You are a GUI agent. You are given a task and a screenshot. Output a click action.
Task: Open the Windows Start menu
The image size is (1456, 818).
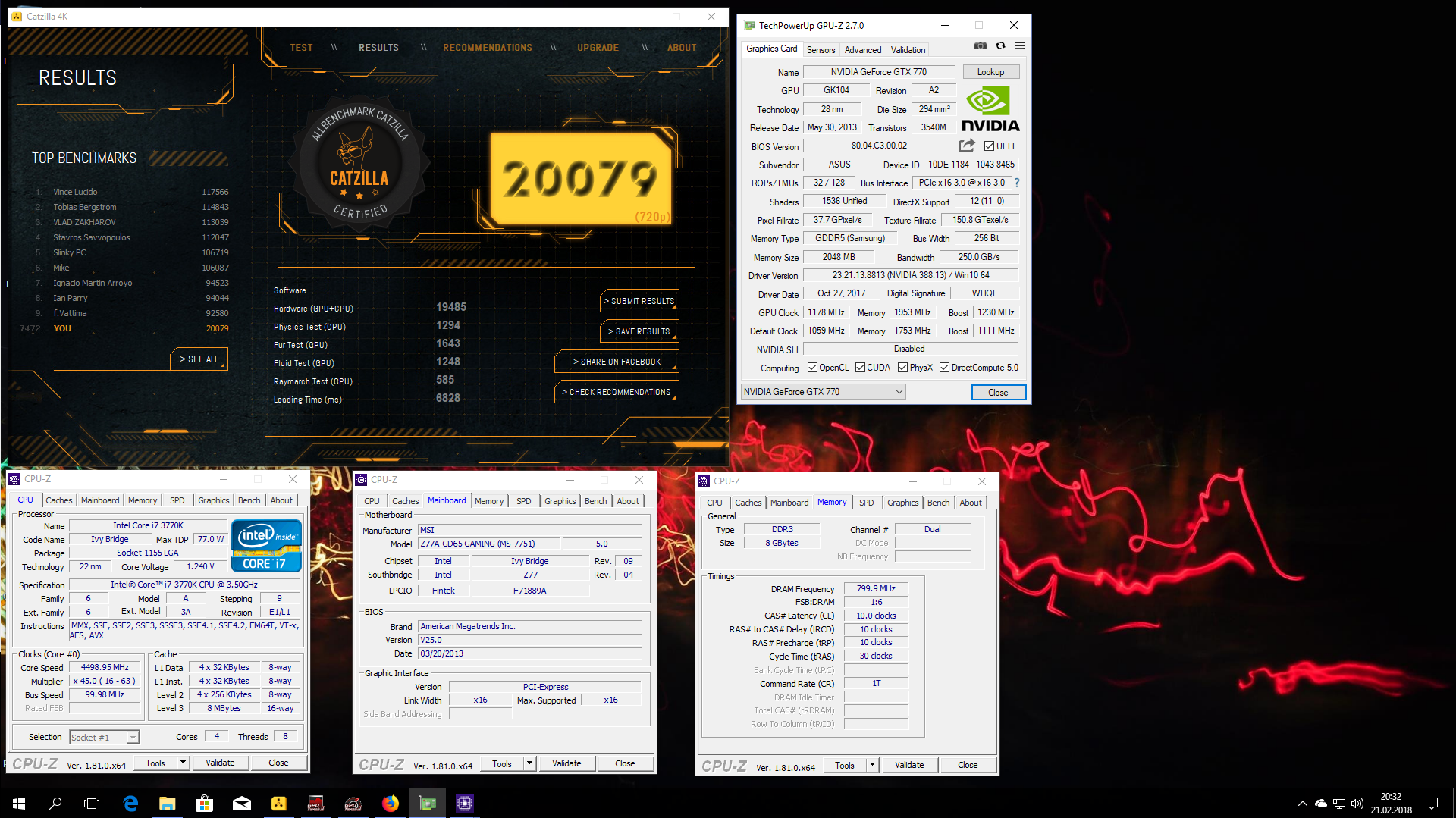coord(19,804)
